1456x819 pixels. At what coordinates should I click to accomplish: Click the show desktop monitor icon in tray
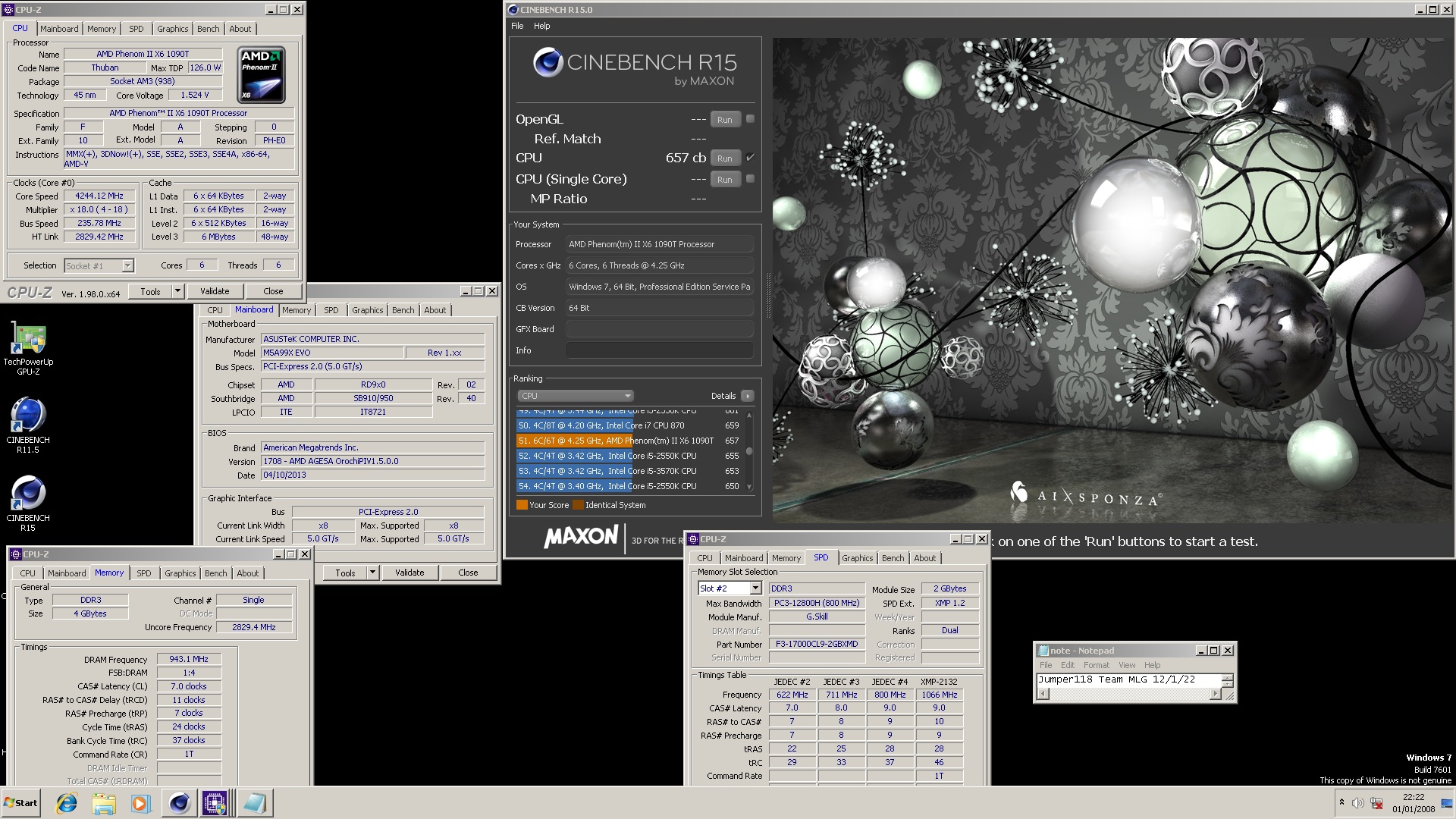click(1446, 803)
